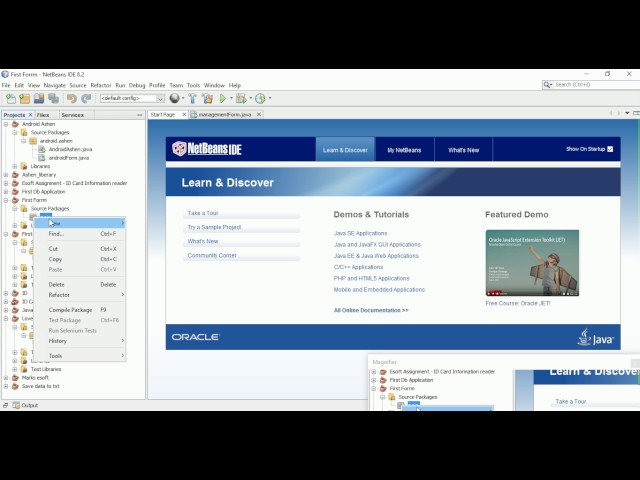
Task: Expand the Marks esoft project node
Action: click(x=6, y=378)
